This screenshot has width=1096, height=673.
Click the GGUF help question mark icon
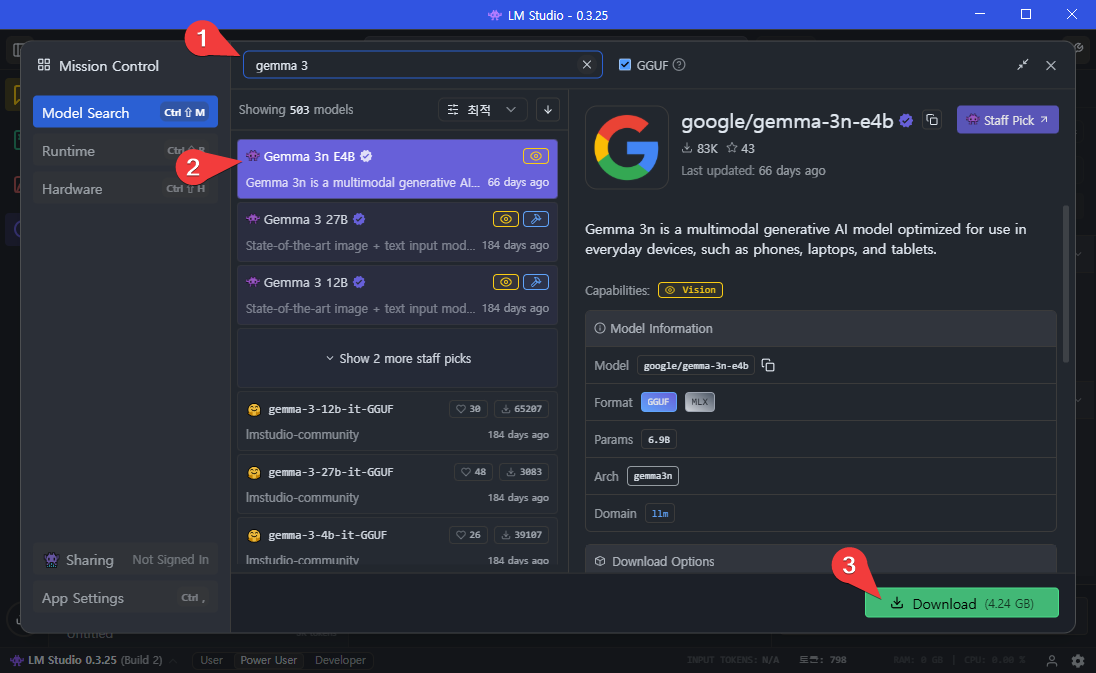[x=679, y=65]
